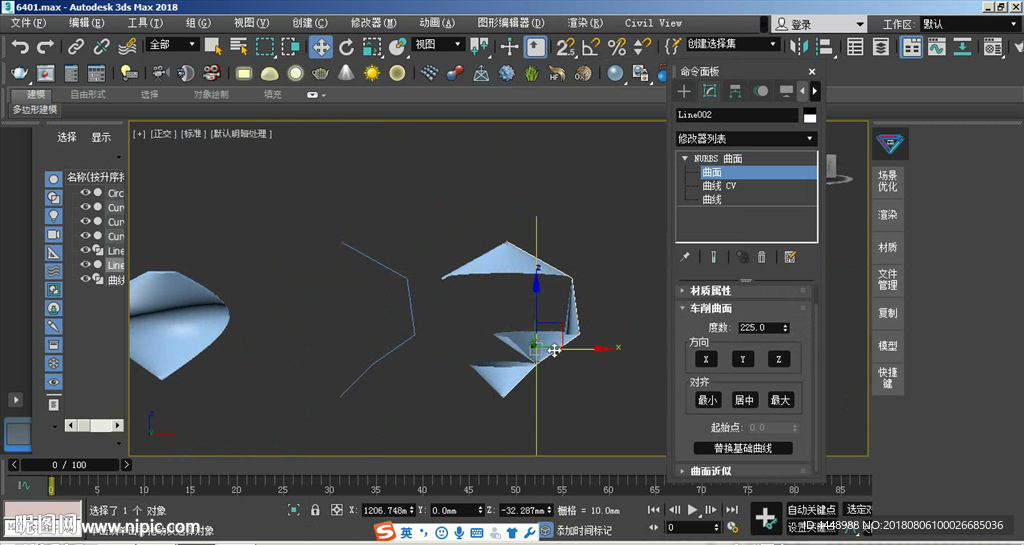Toggle Display Helpers filter in explorer
The image size is (1024, 545).
pos(54,253)
